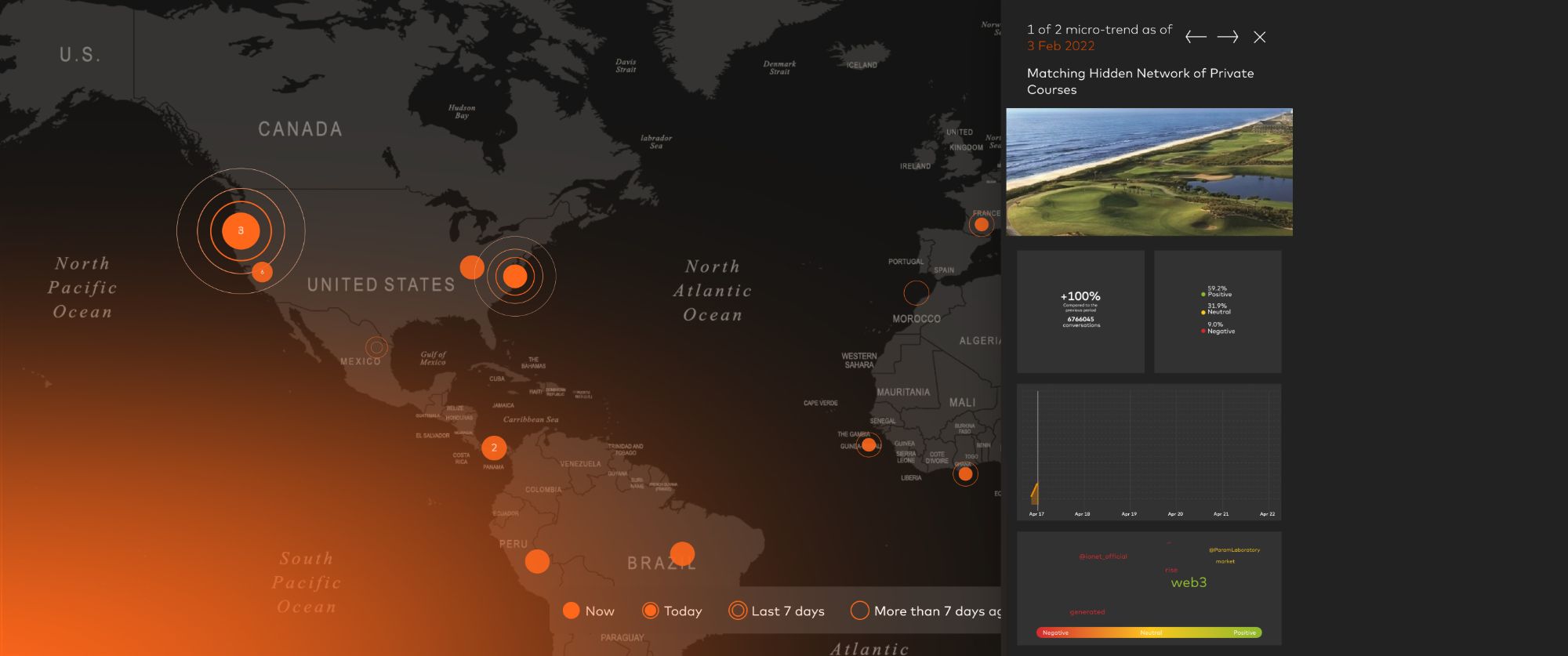Click the web3 keyword in word cloud
Screen dimensions: 1568x656
(1189, 582)
